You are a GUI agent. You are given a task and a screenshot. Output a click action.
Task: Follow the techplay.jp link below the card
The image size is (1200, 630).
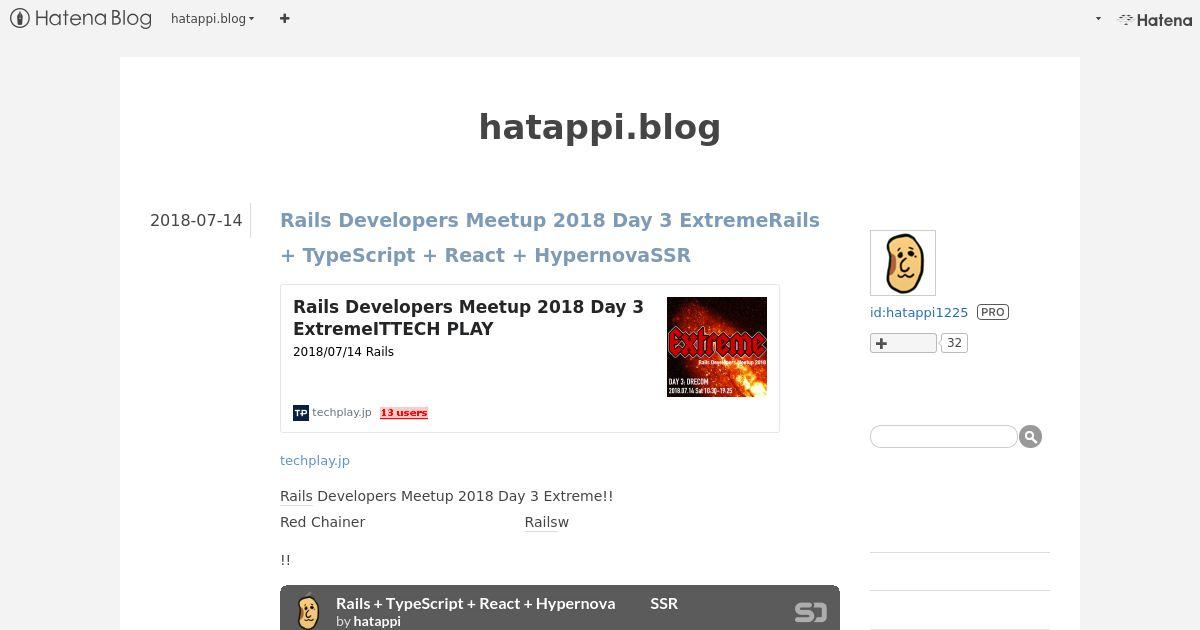pyautogui.click(x=315, y=461)
